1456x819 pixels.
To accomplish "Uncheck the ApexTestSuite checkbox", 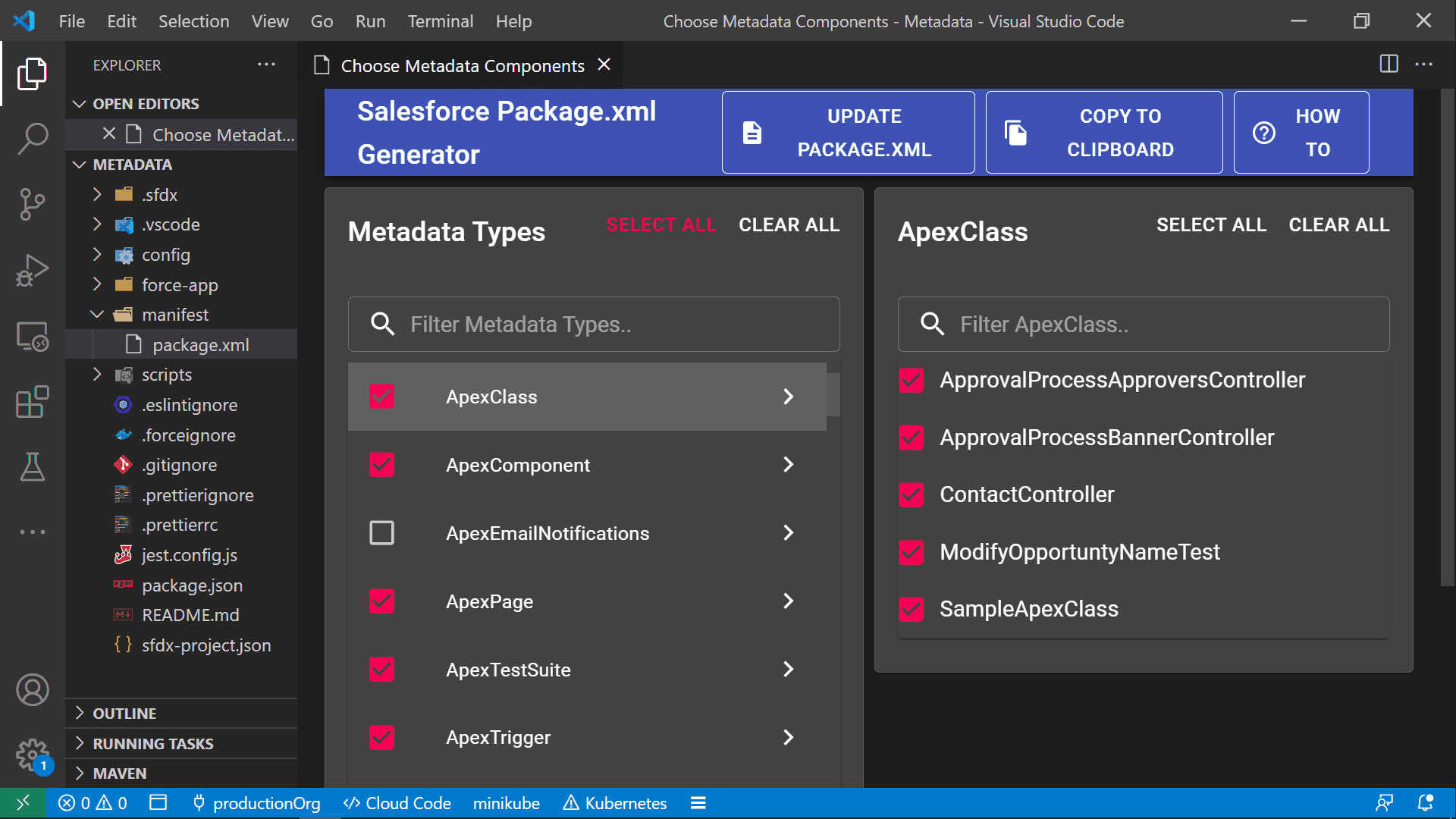I will point(382,669).
